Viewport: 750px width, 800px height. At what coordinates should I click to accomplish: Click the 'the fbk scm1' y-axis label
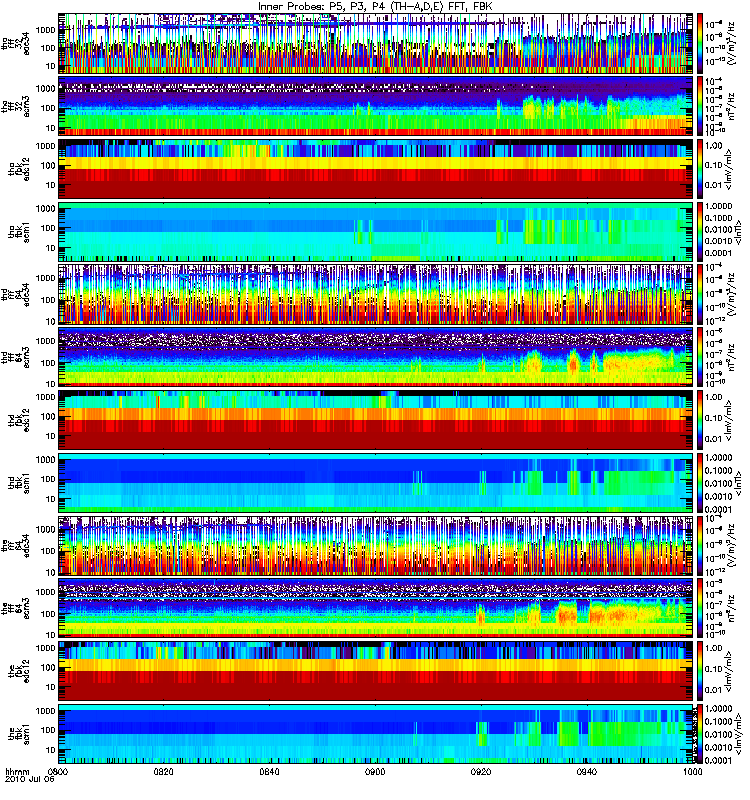pos(19,734)
